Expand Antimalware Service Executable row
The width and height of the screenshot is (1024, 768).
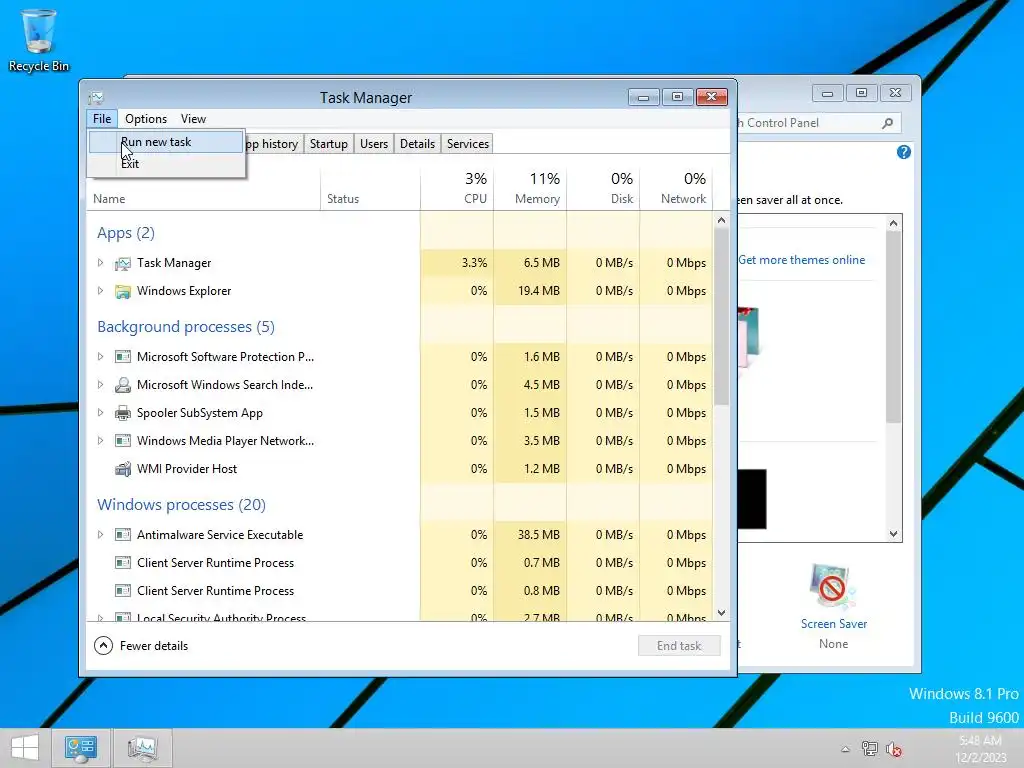[x=100, y=535]
